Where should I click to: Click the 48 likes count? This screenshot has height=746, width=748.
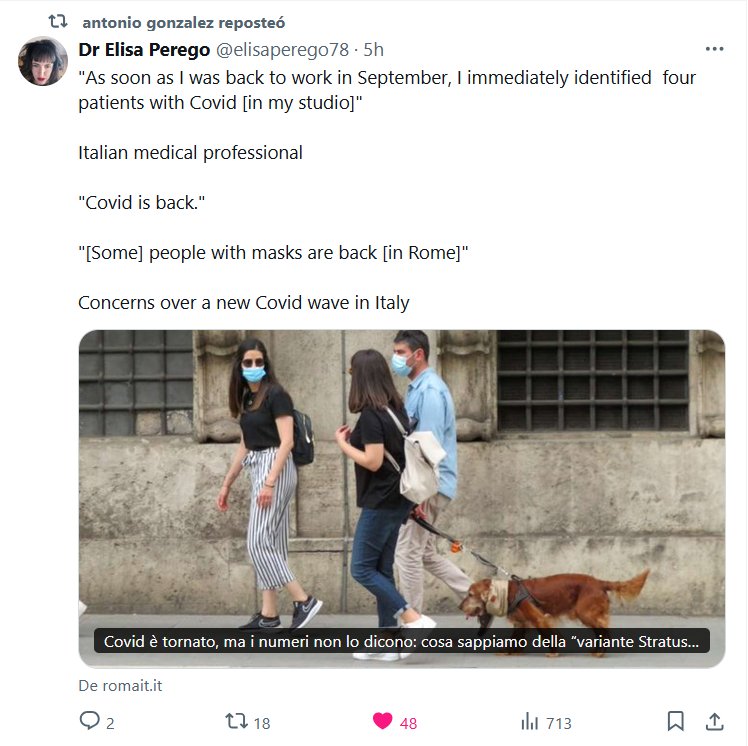click(x=408, y=724)
